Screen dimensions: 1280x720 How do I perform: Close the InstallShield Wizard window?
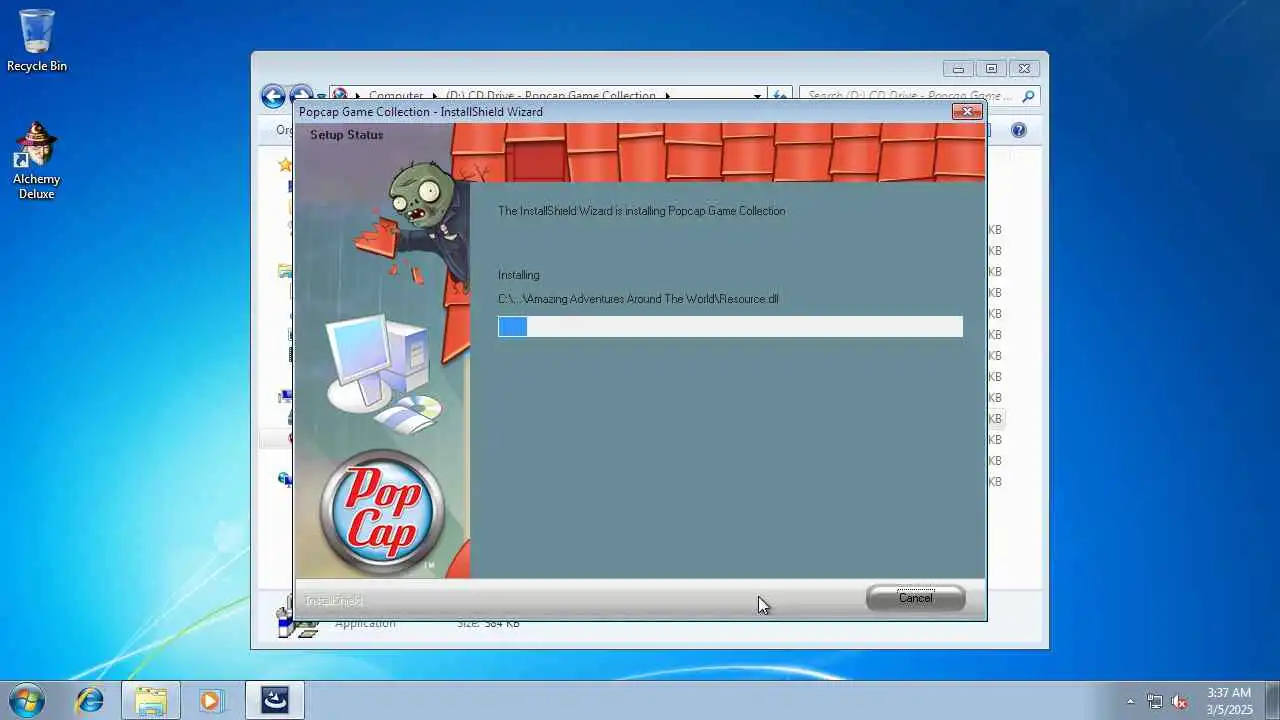click(x=966, y=111)
